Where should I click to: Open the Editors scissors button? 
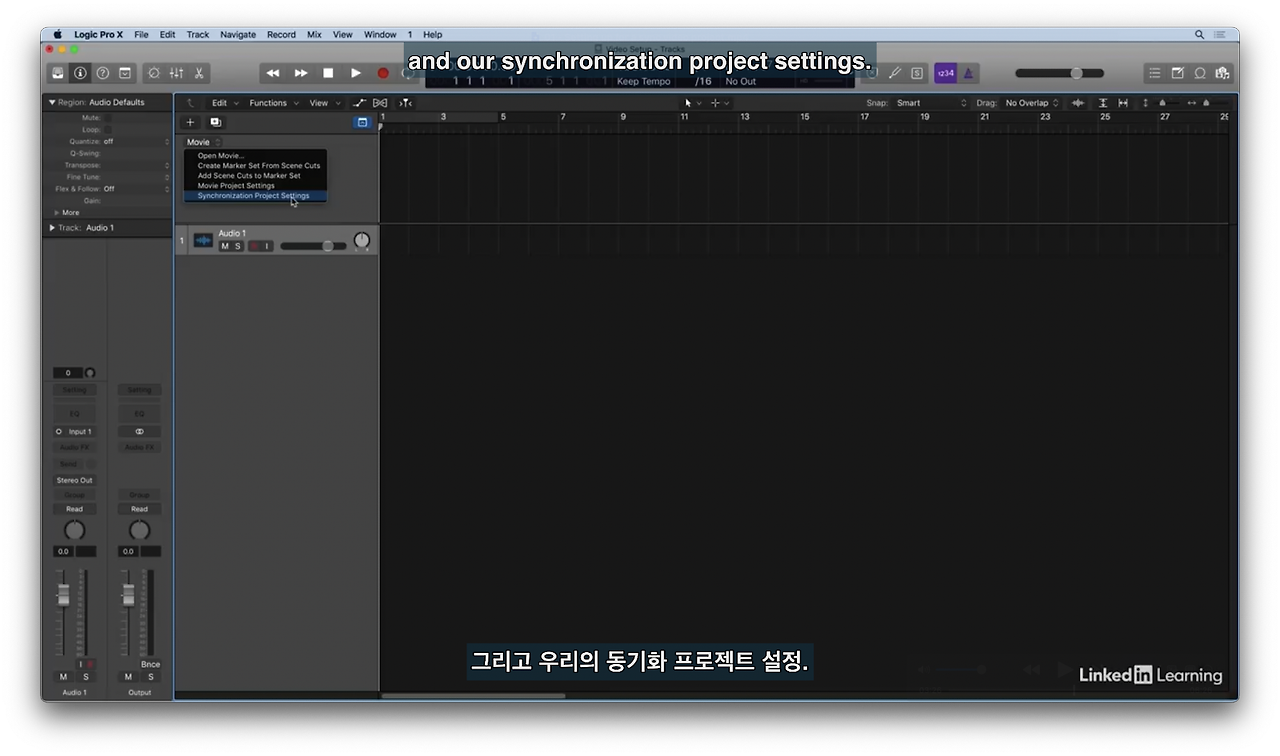(199, 73)
